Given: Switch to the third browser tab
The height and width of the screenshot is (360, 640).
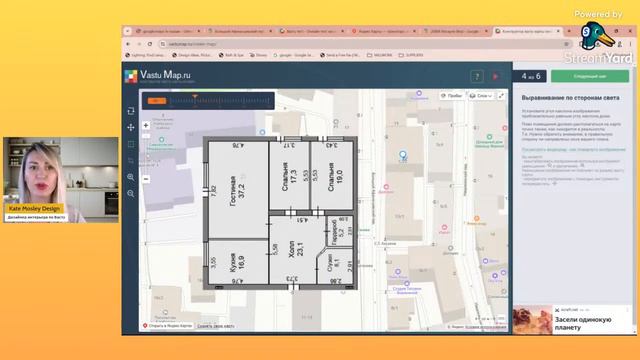Looking at the screenshot, I should coord(311,31).
